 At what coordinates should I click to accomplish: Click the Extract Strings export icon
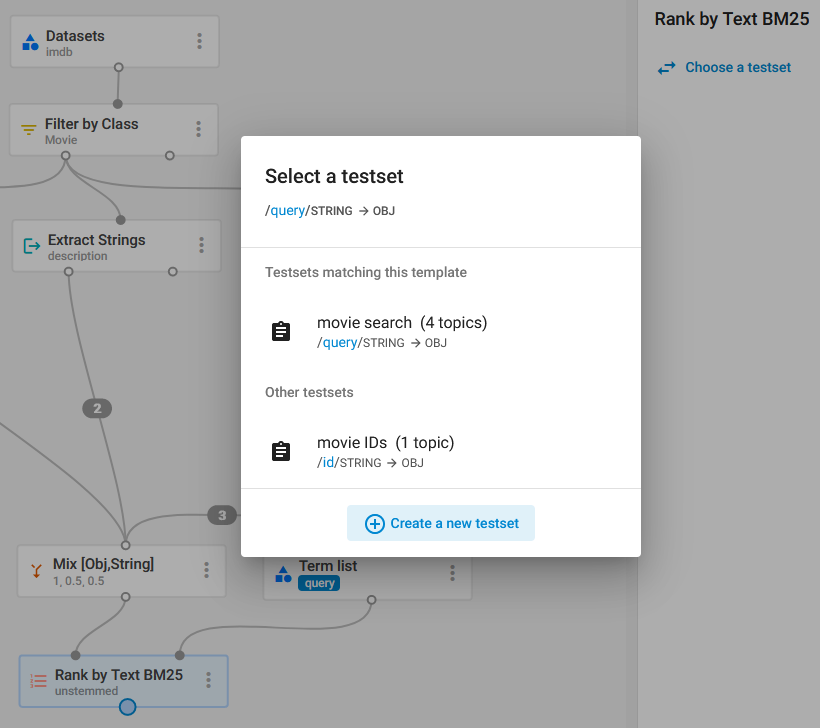(x=32, y=245)
